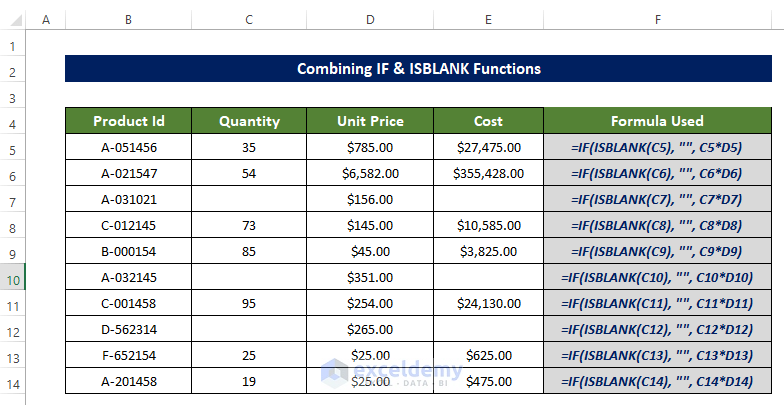Select column F header
The image size is (784, 405).
pos(657,18)
